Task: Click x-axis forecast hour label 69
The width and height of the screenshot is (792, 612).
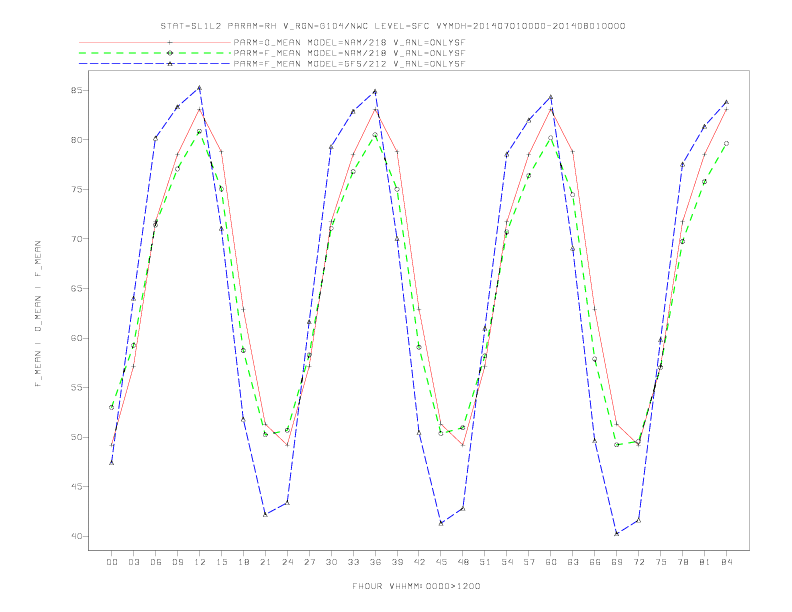Action: (x=617, y=562)
